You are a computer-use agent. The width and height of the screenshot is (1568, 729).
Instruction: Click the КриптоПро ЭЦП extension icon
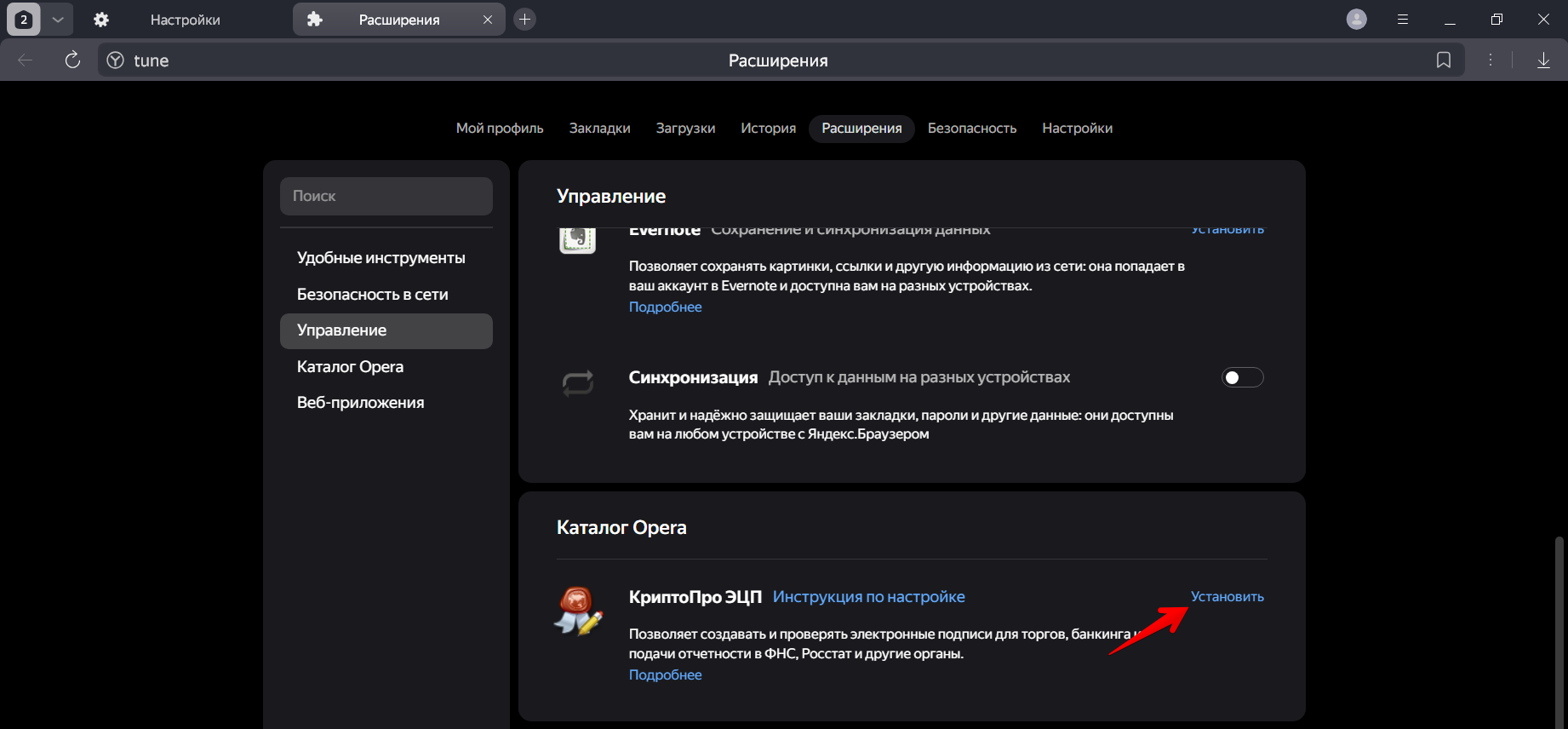pyautogui.click(x=578, y=611)
